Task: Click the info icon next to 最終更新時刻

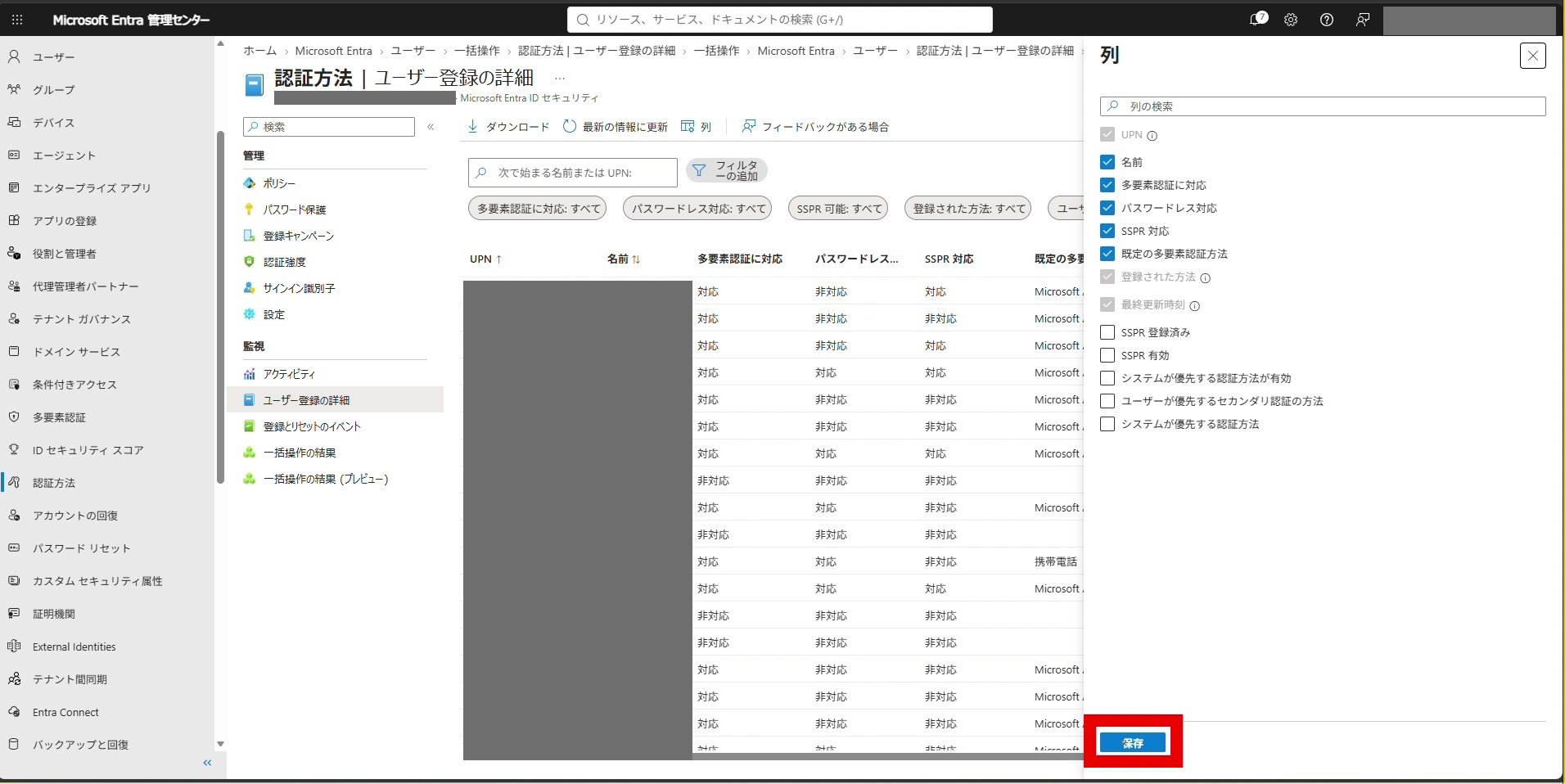Action: tap(1195, 306)
